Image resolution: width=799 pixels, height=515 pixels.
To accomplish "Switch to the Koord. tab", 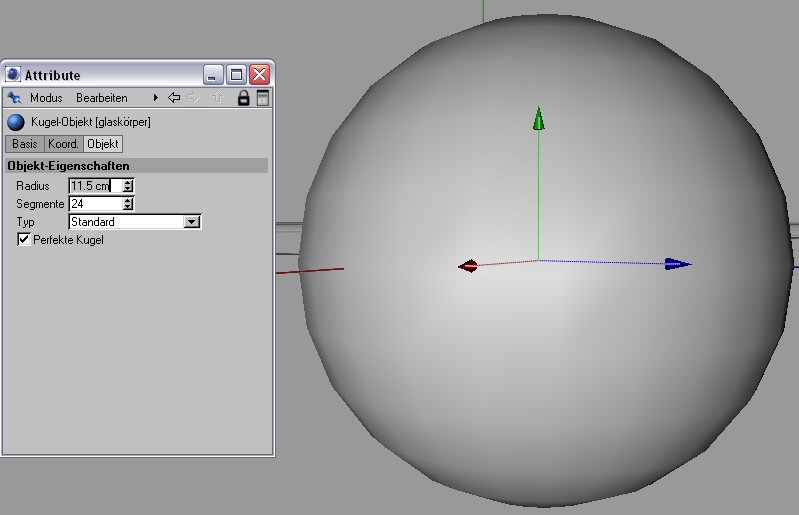I will (x=63, y=144).
